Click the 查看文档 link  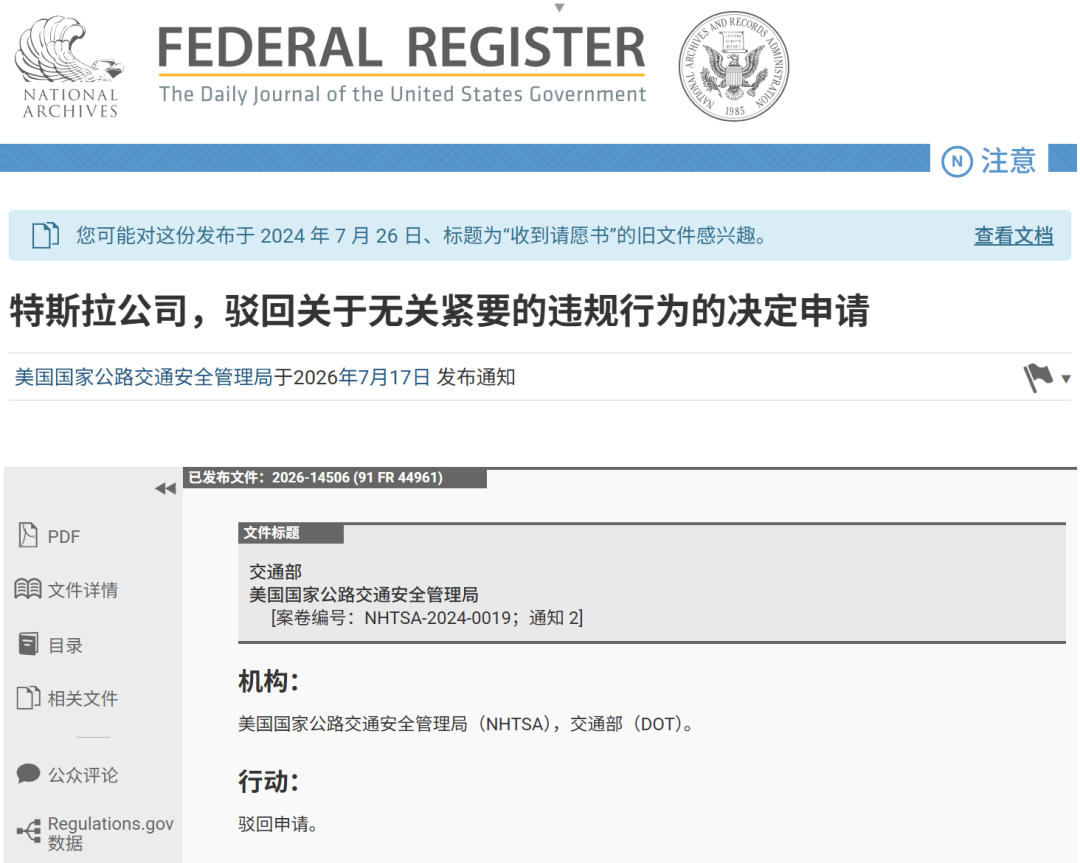[1013, 236]
